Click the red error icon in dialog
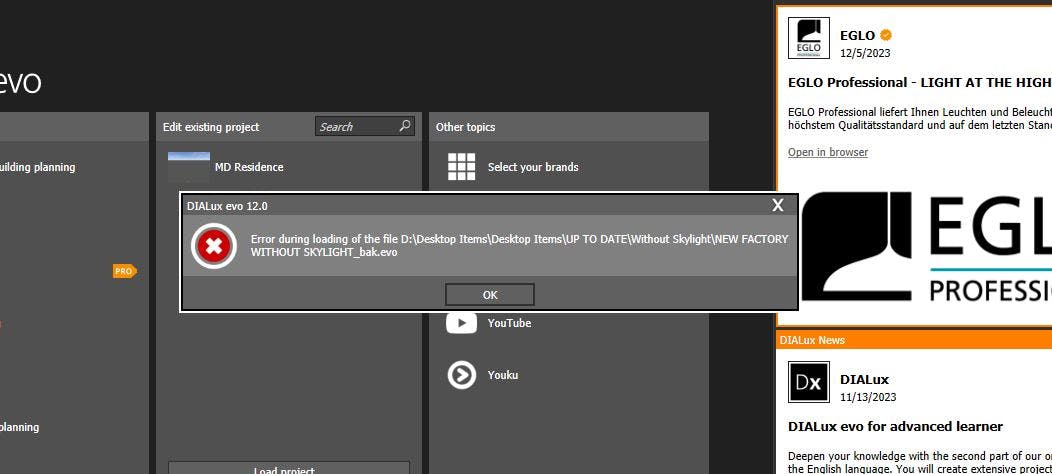 tap(214, 246)
